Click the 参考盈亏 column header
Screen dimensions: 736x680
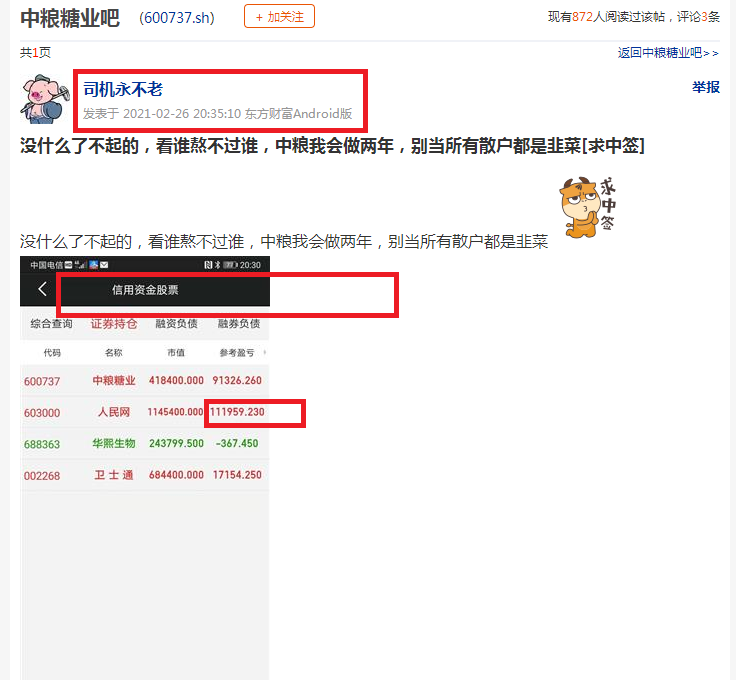pyautogui.click(x=237, y=352)
